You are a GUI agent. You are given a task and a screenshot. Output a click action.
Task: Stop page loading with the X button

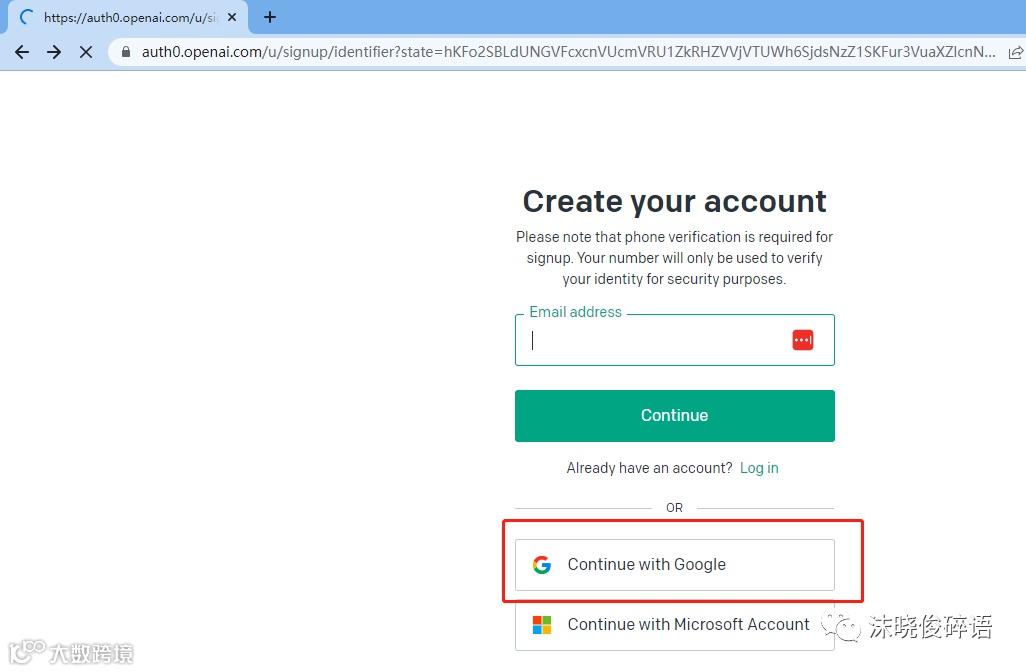pyautogui.click(x=86, y=52)
